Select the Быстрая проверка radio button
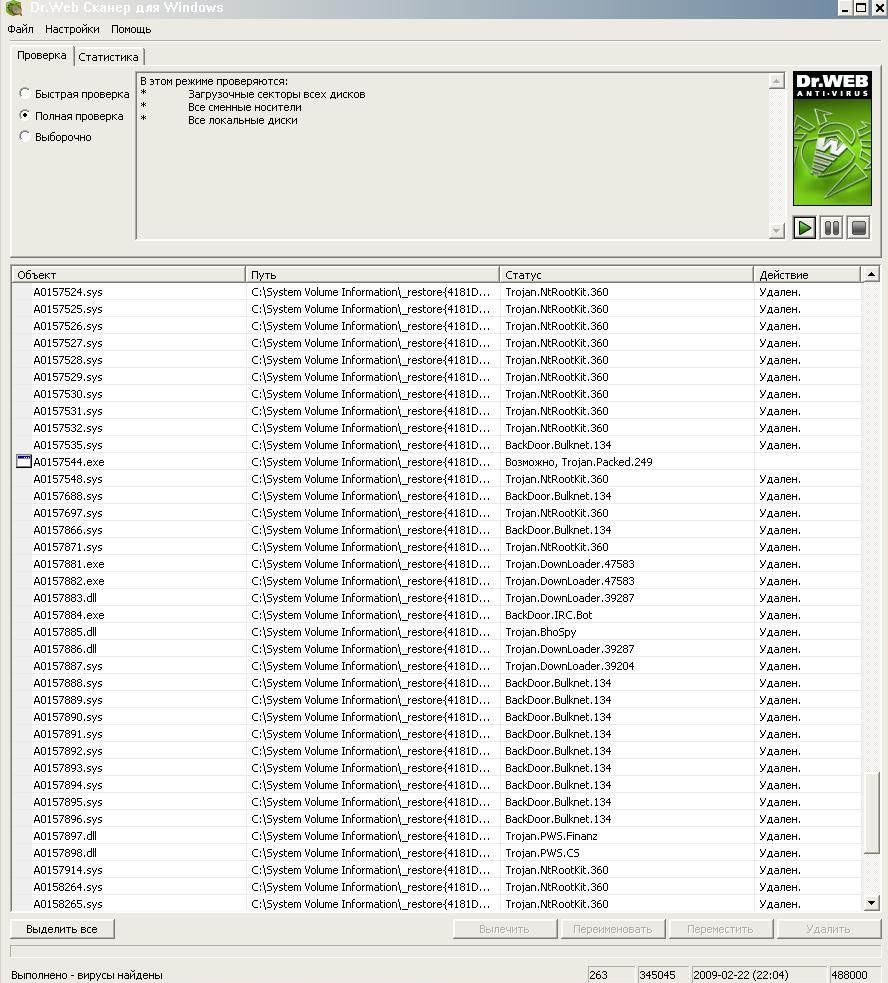The height and width of the screenshot is (983, 888). pos(25,94)
